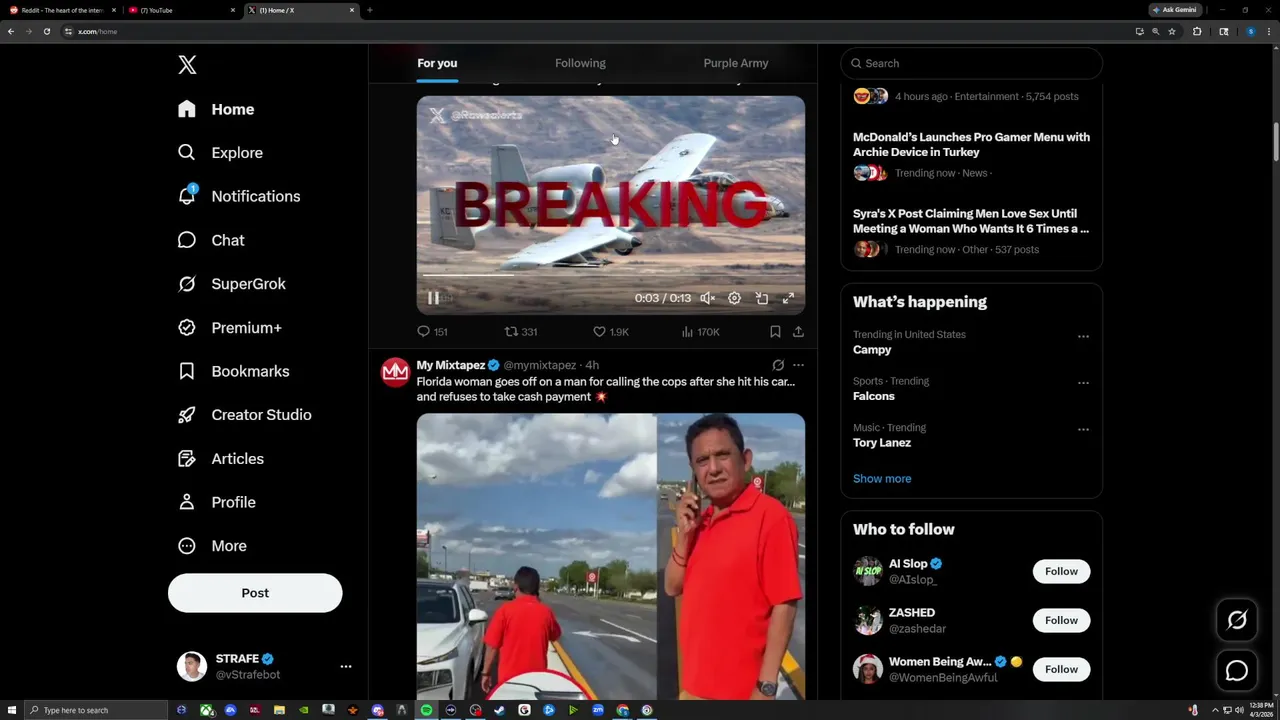The height and width of the screenshot is (720, 1280).
Task: Open more options on My Mixtapez post
Action: [x=798, y=365]
